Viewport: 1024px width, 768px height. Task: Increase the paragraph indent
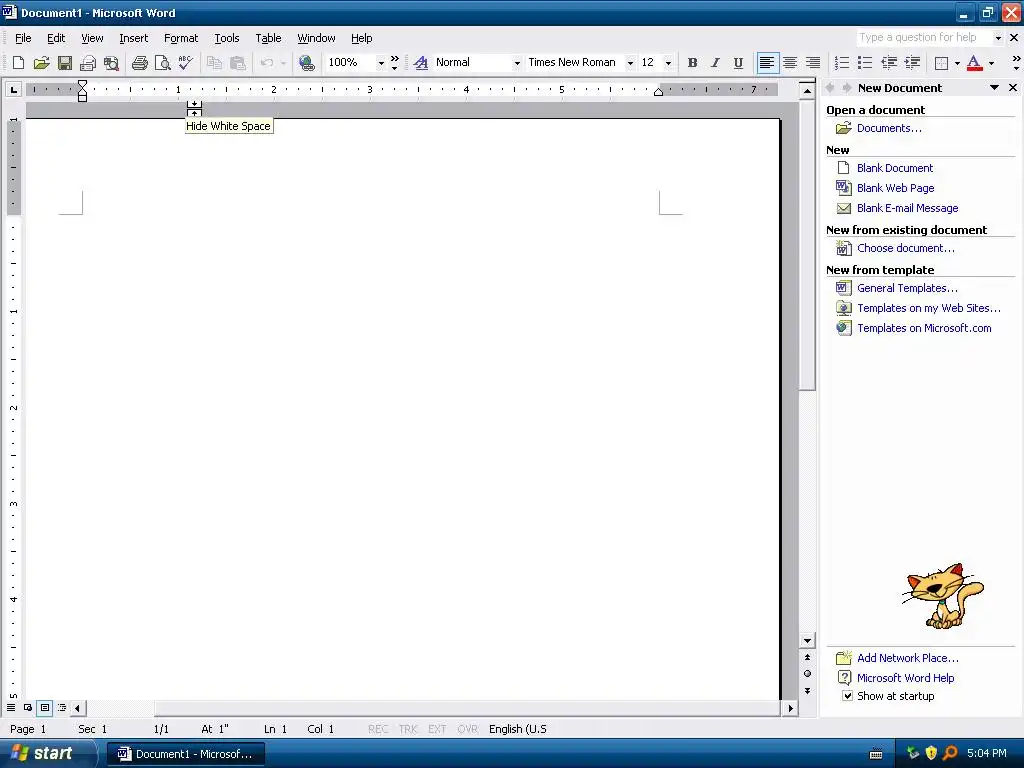point(912,63)
